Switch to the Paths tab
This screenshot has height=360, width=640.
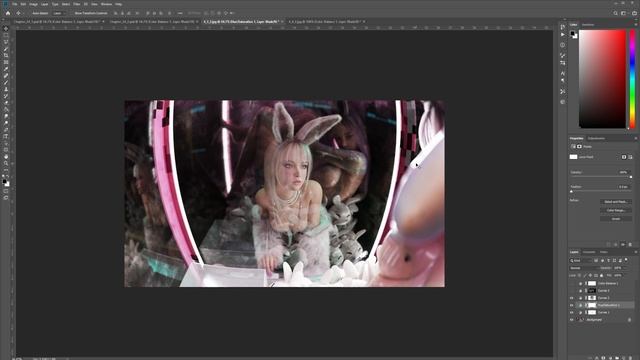(x=604, y=252)
